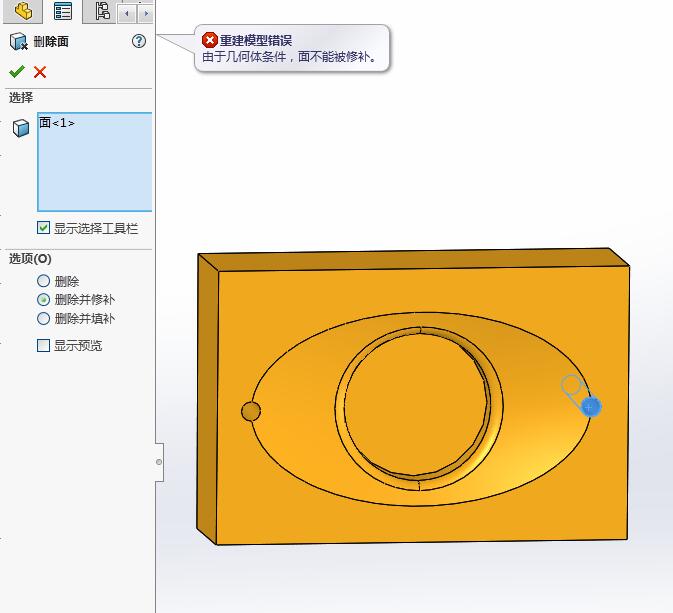This screenshot has width=673, height=613.
Task: Click the face selection cube icon
Action: [x=21, y=127]
